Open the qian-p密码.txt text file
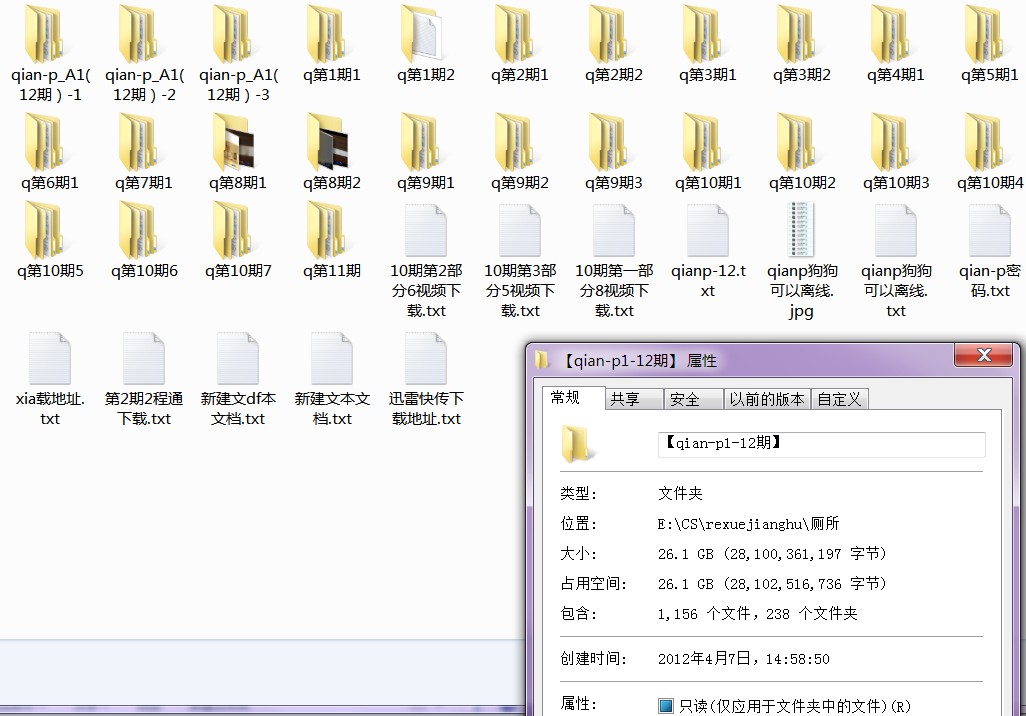Screen dimensions: 1026x716 tap(990, 231)
